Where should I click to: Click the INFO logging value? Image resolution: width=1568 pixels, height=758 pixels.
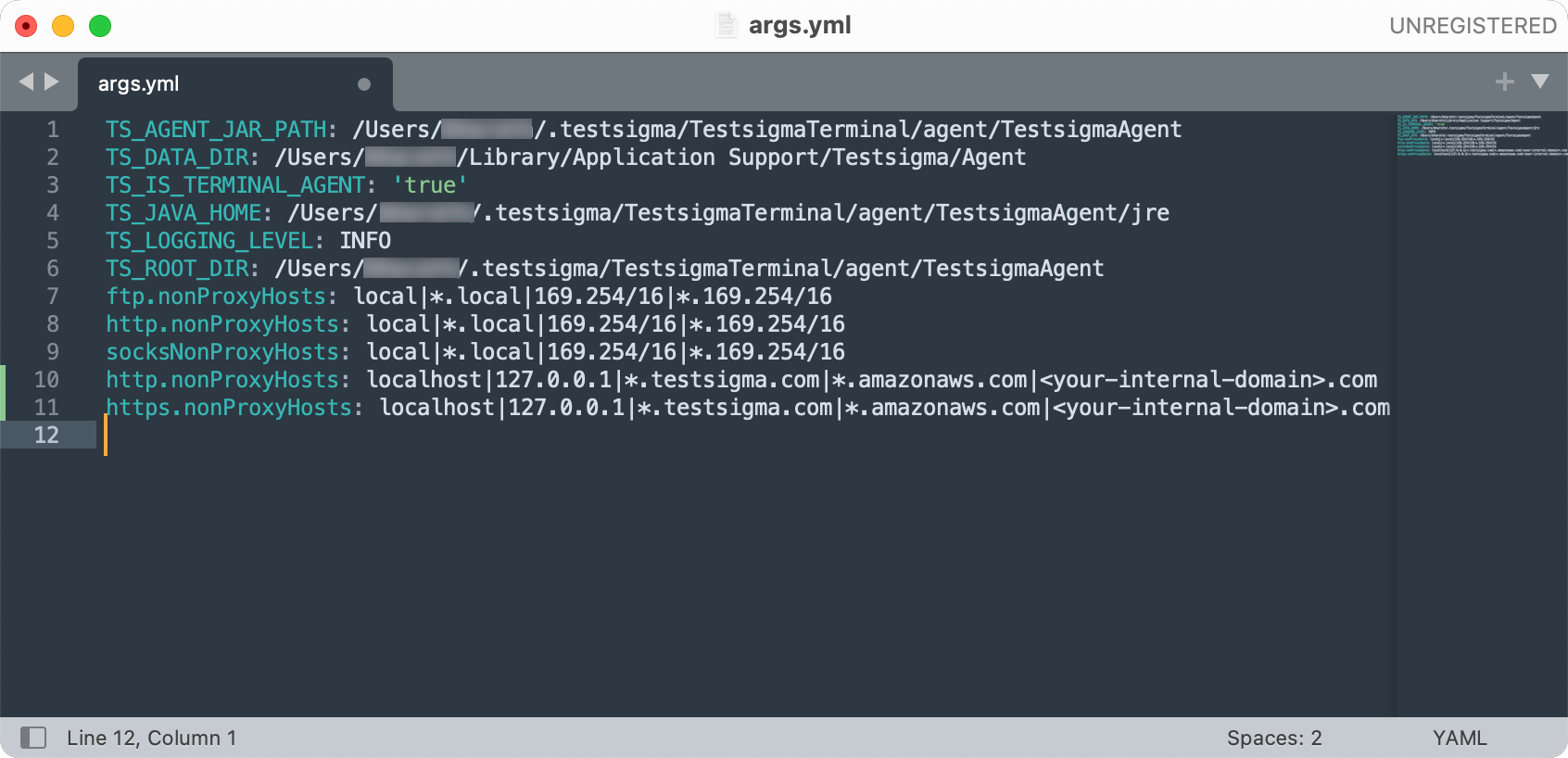[x=365, y=241]
